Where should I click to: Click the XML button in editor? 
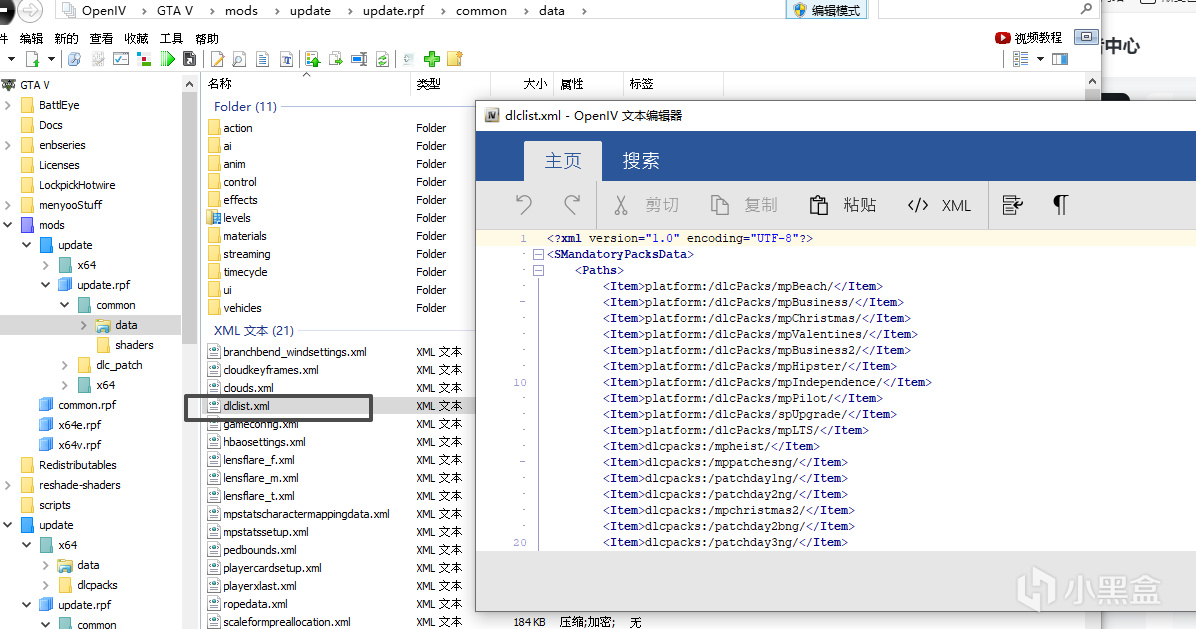pyautogui.click(x=939, y=204)
